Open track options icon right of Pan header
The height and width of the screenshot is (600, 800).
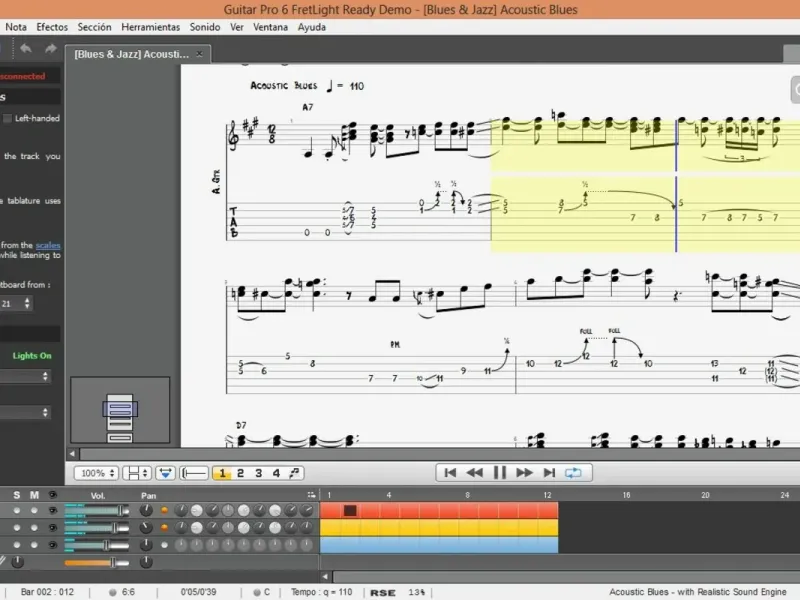point(311,495)
